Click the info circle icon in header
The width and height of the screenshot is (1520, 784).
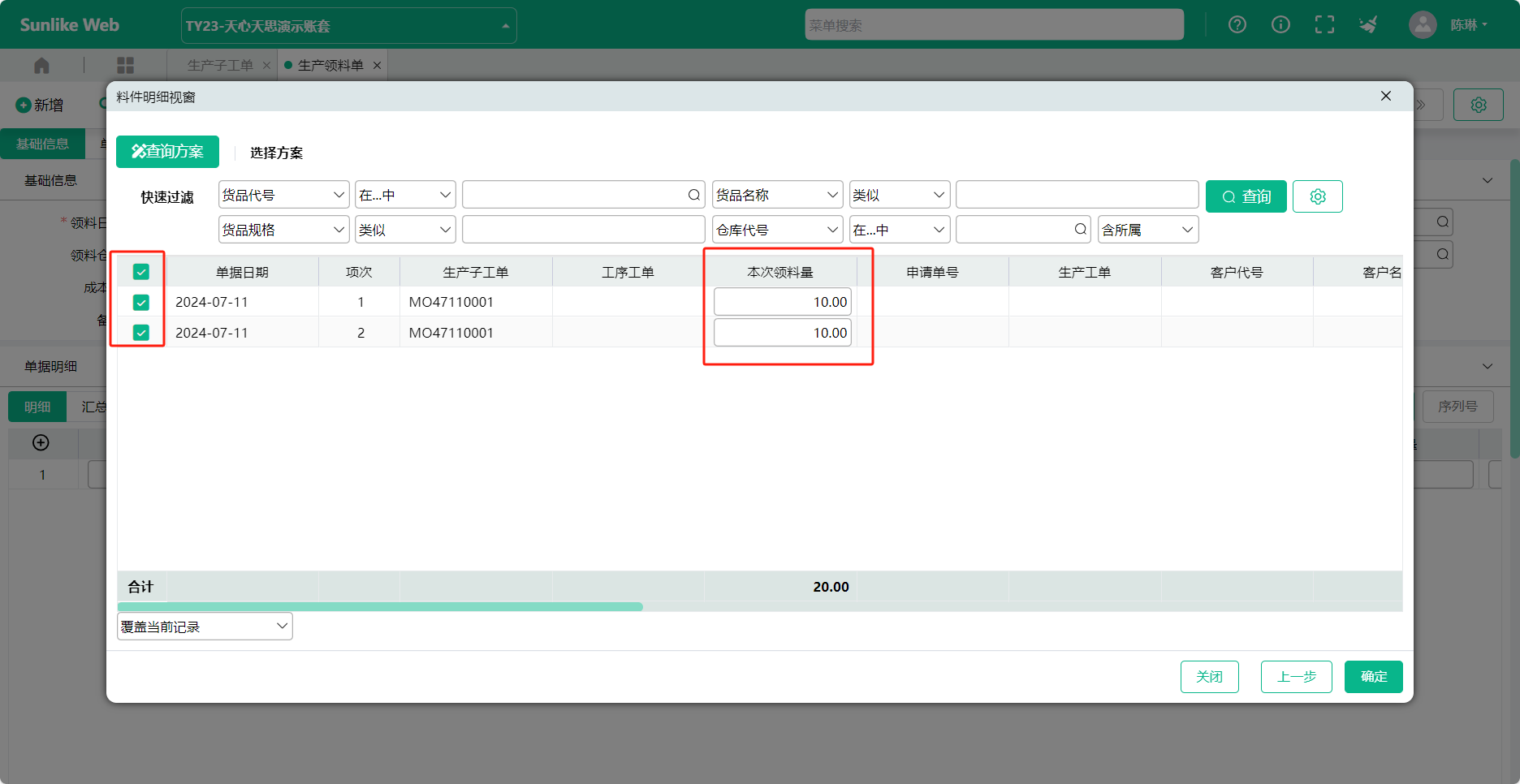pyautogui.click(x=1280, y=25)
